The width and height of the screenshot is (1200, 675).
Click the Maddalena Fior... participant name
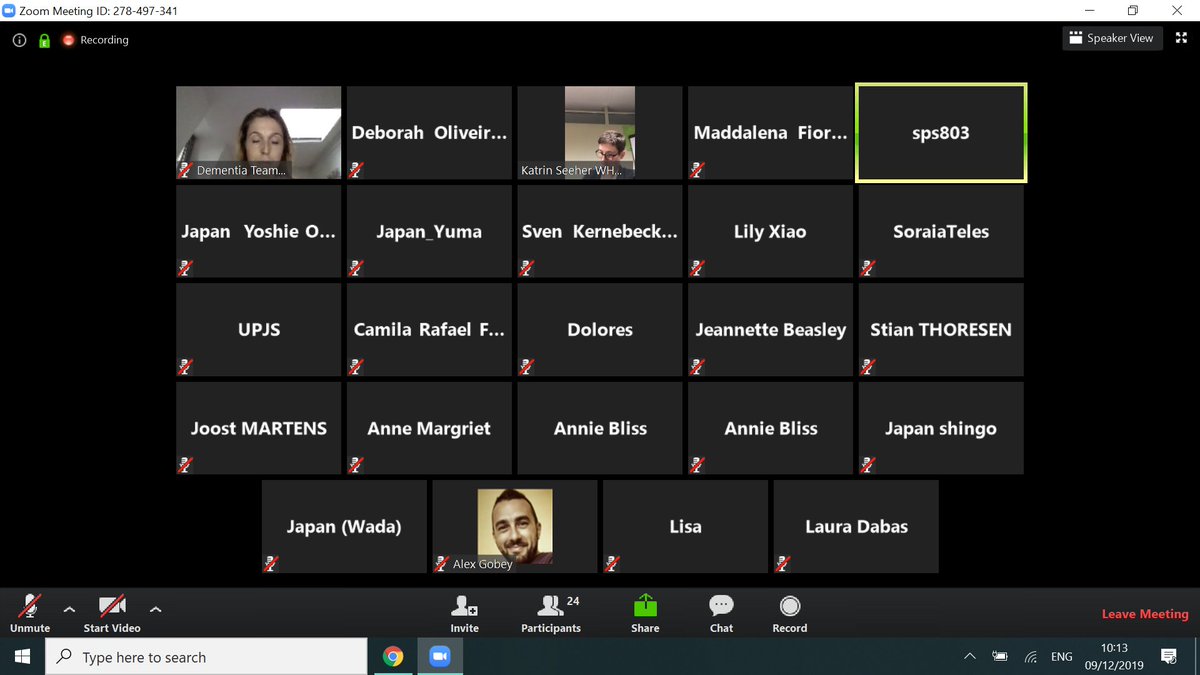(x=770, y=133)
